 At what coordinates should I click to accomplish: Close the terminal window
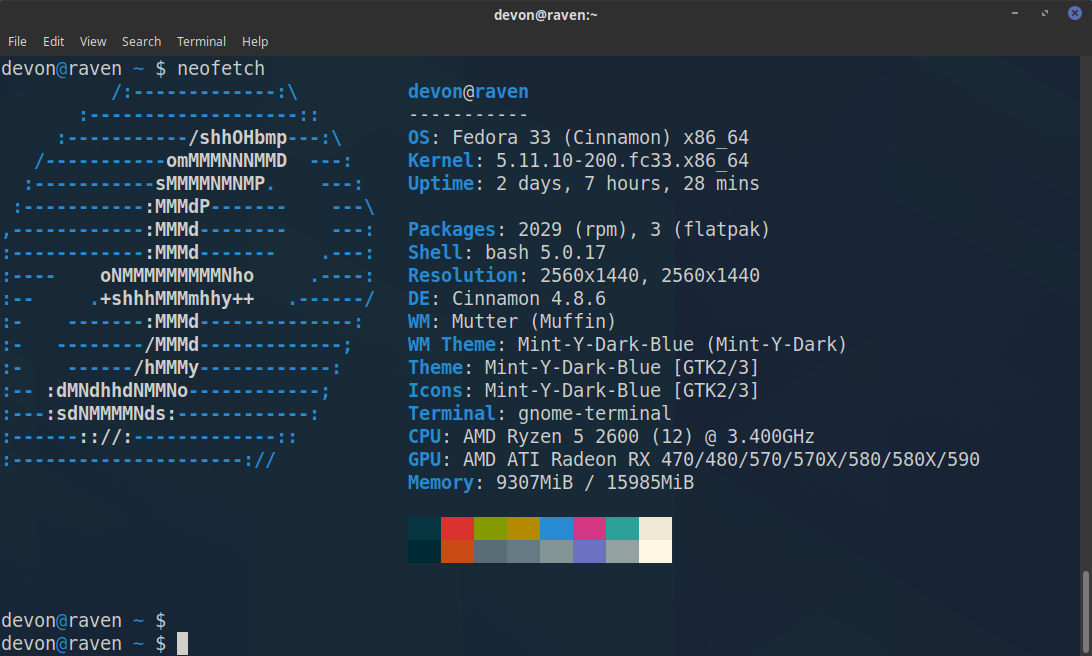1075,13
